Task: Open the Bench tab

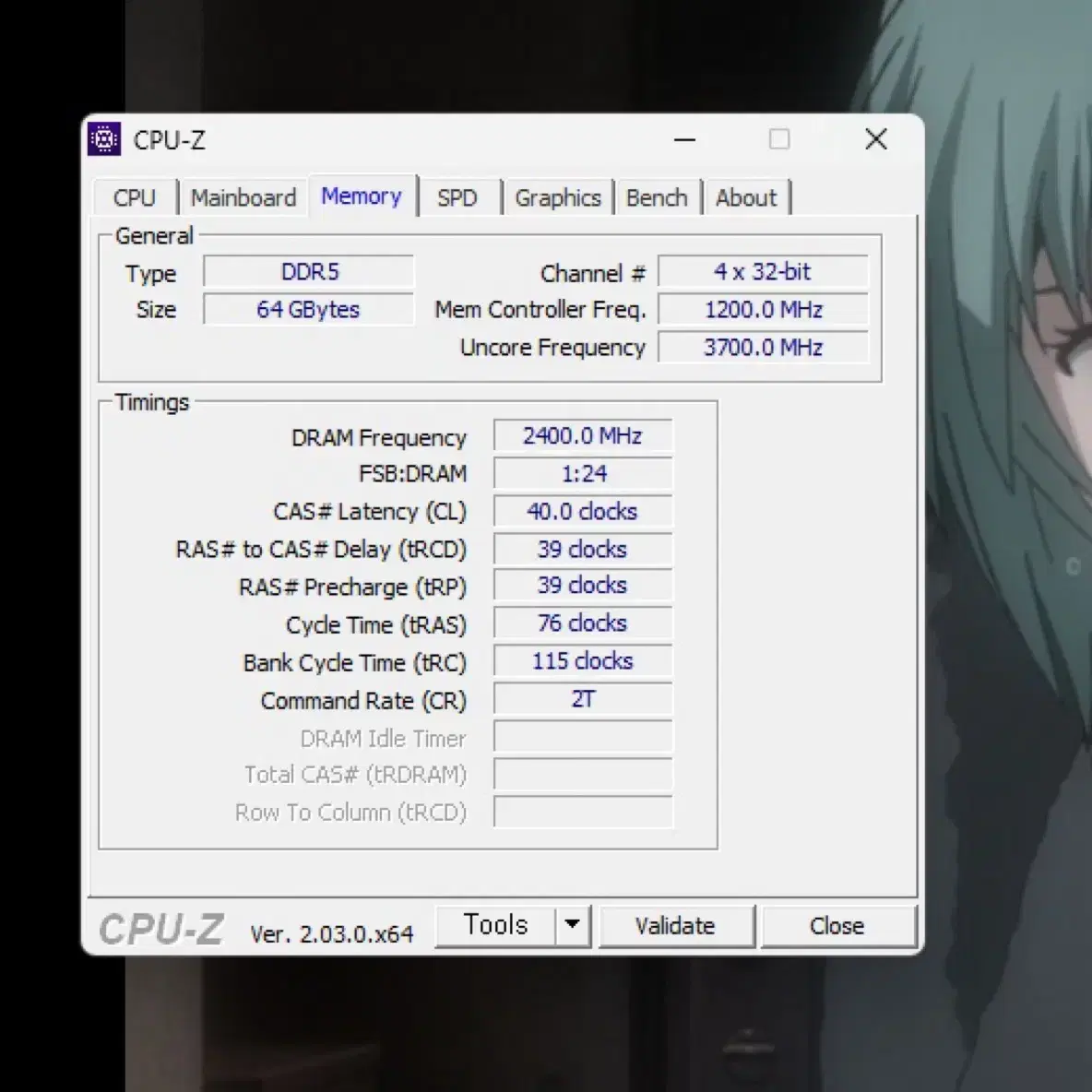Action: click(657, 197)
